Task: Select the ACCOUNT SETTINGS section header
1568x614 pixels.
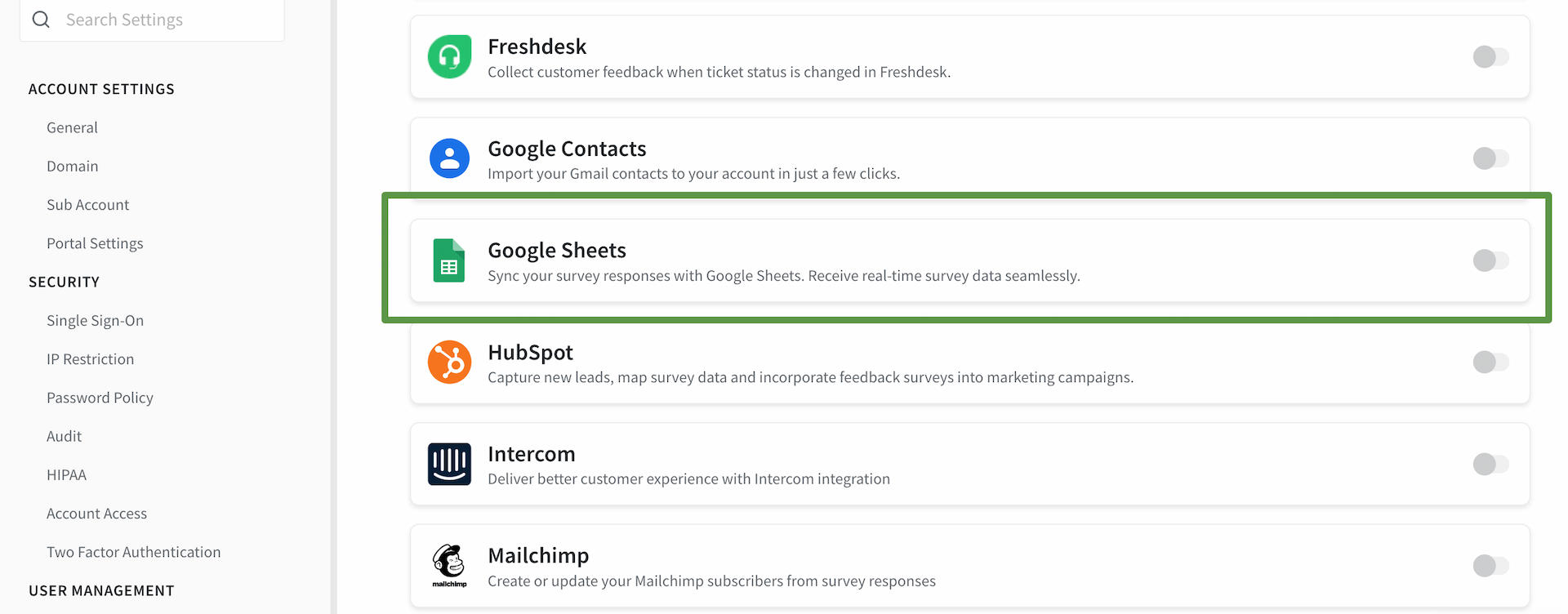Action: point(101,89)
